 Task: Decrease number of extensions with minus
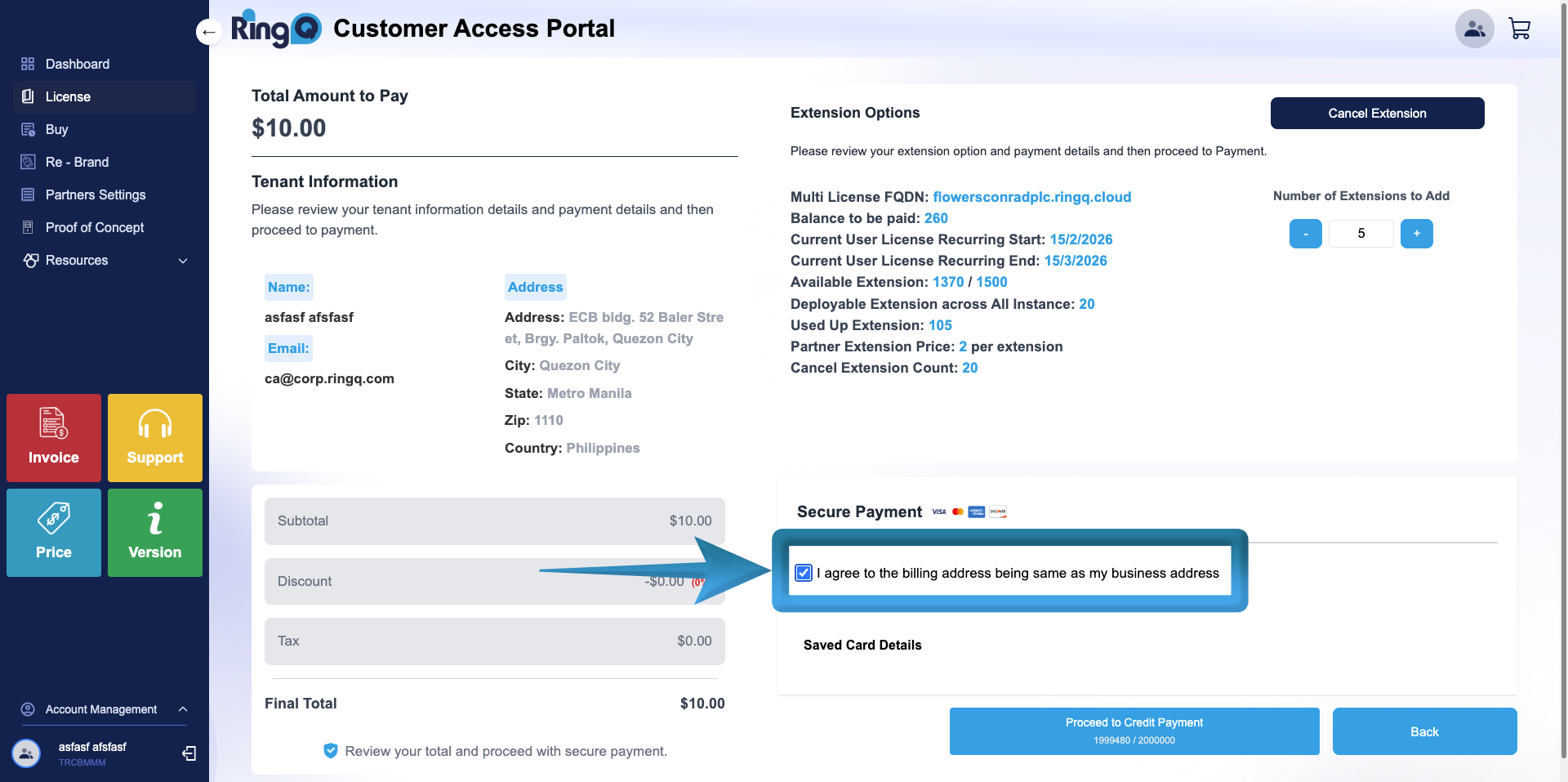click(x=1305, y=234)
